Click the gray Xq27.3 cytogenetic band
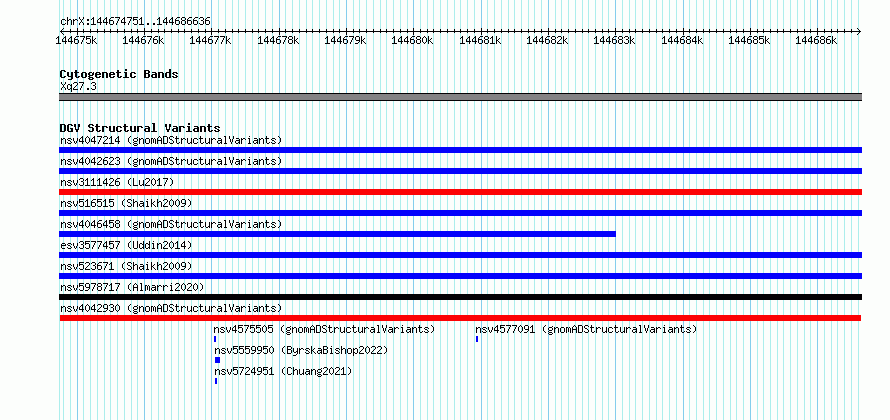This screenshot has height=420, width=890. [x=460, y=97]
